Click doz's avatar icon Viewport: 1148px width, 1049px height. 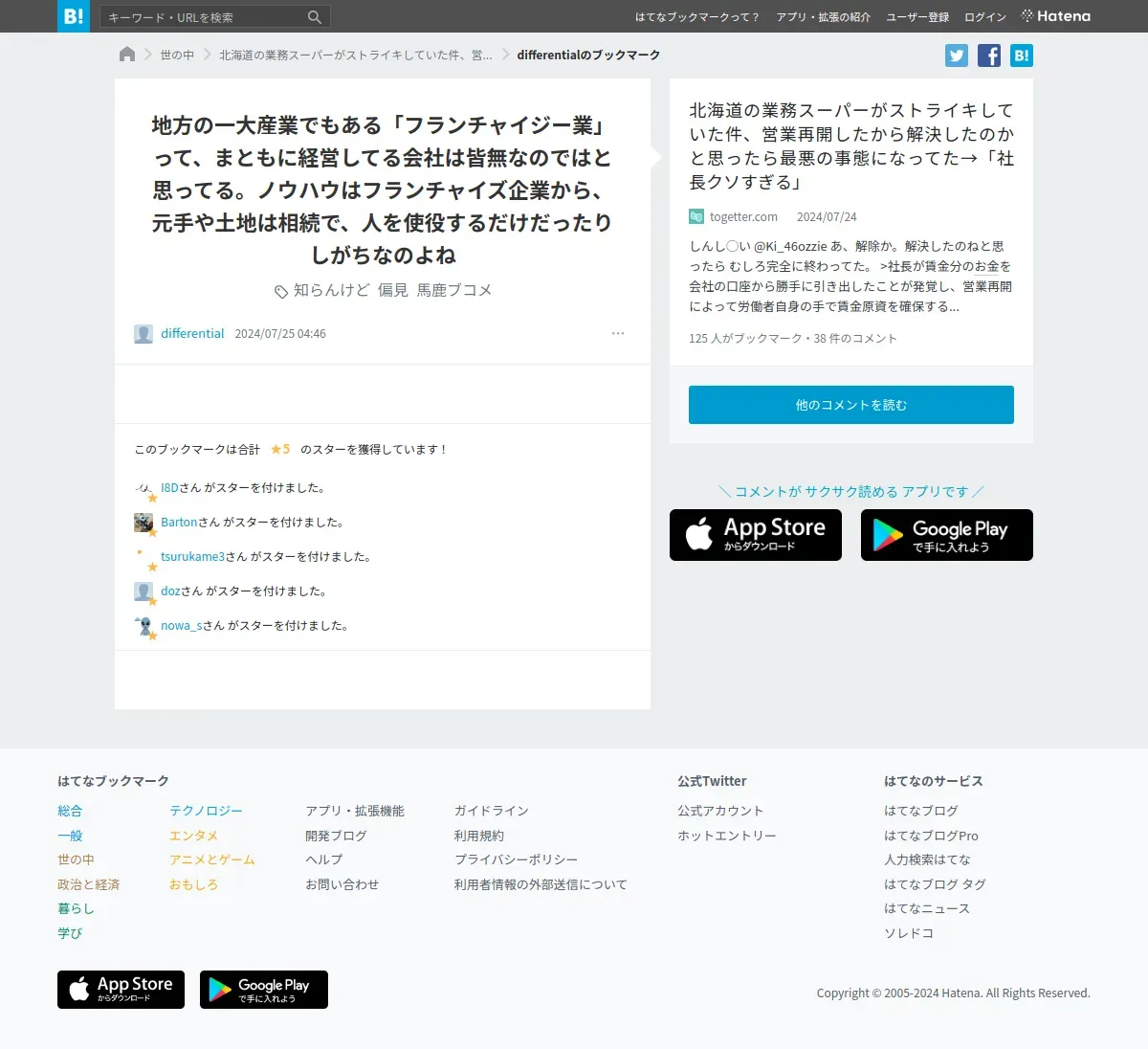pyautogui.click(x=143, y=591)
